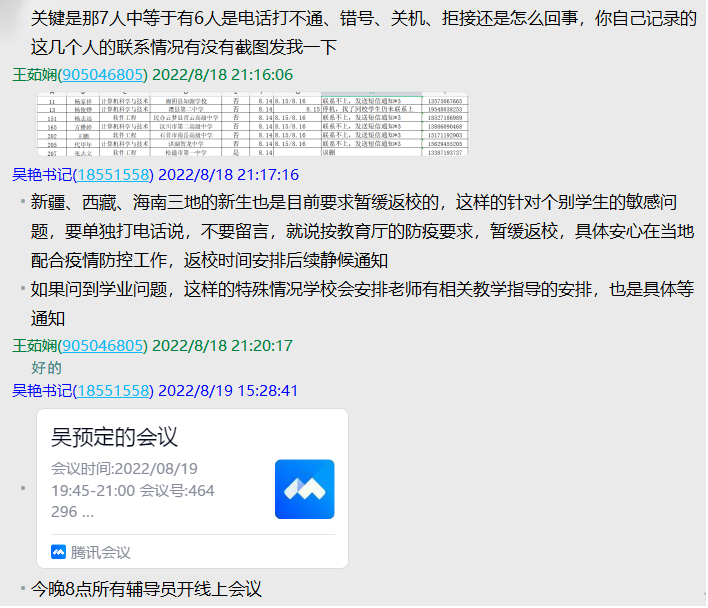The image size is (708, 608).
Task: Click the 今晚8点所有辅导员开线上会议 message
Action: (146, 589)
